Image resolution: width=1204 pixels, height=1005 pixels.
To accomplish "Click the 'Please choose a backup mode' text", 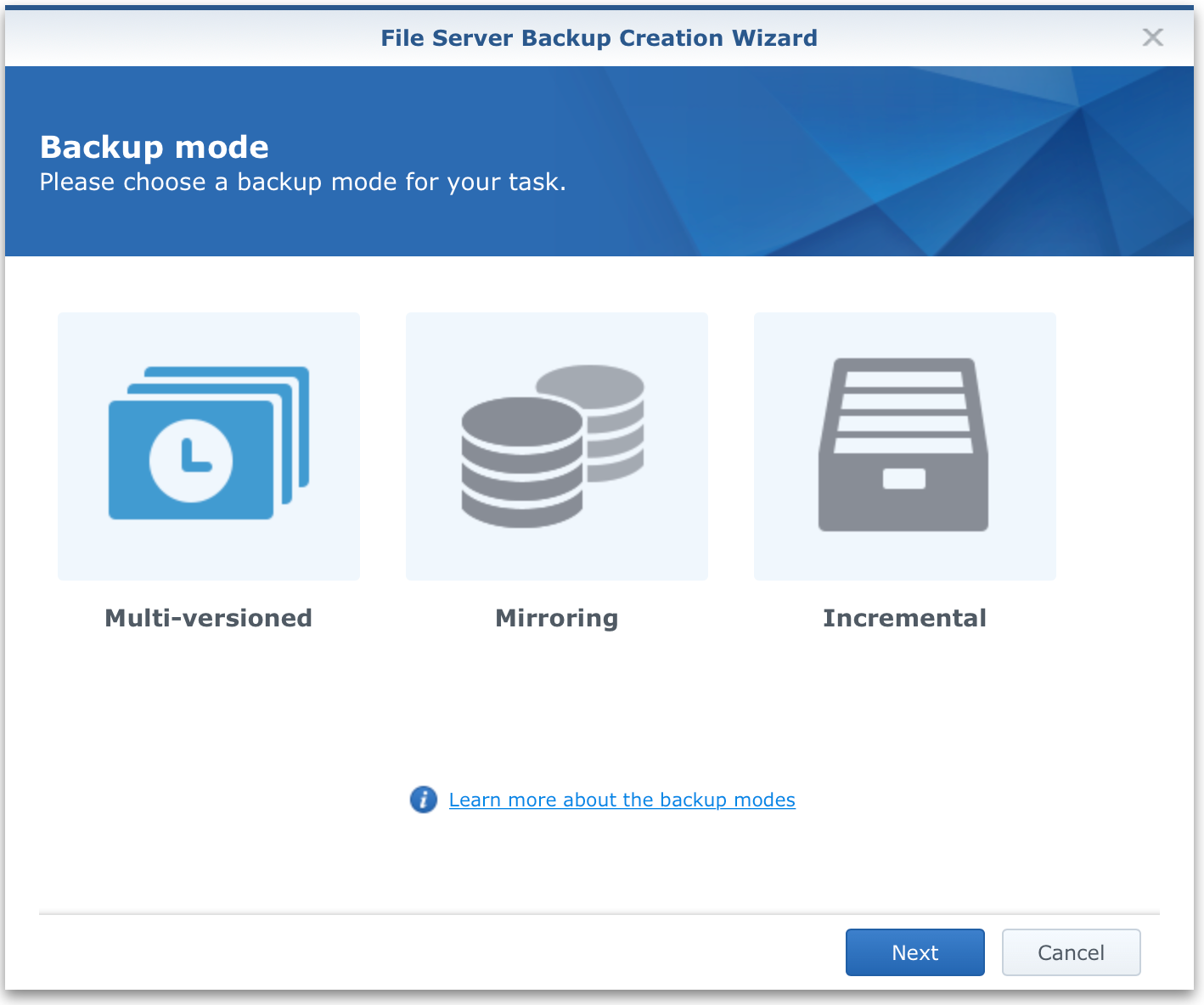I will [x=303, y=182].
